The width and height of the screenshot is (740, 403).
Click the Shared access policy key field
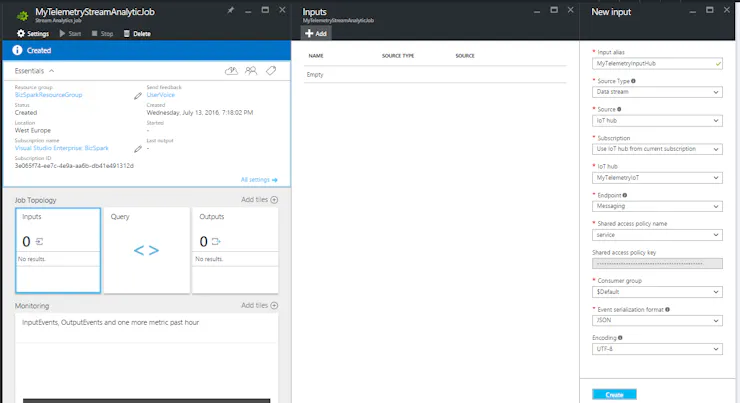(657, 263)
